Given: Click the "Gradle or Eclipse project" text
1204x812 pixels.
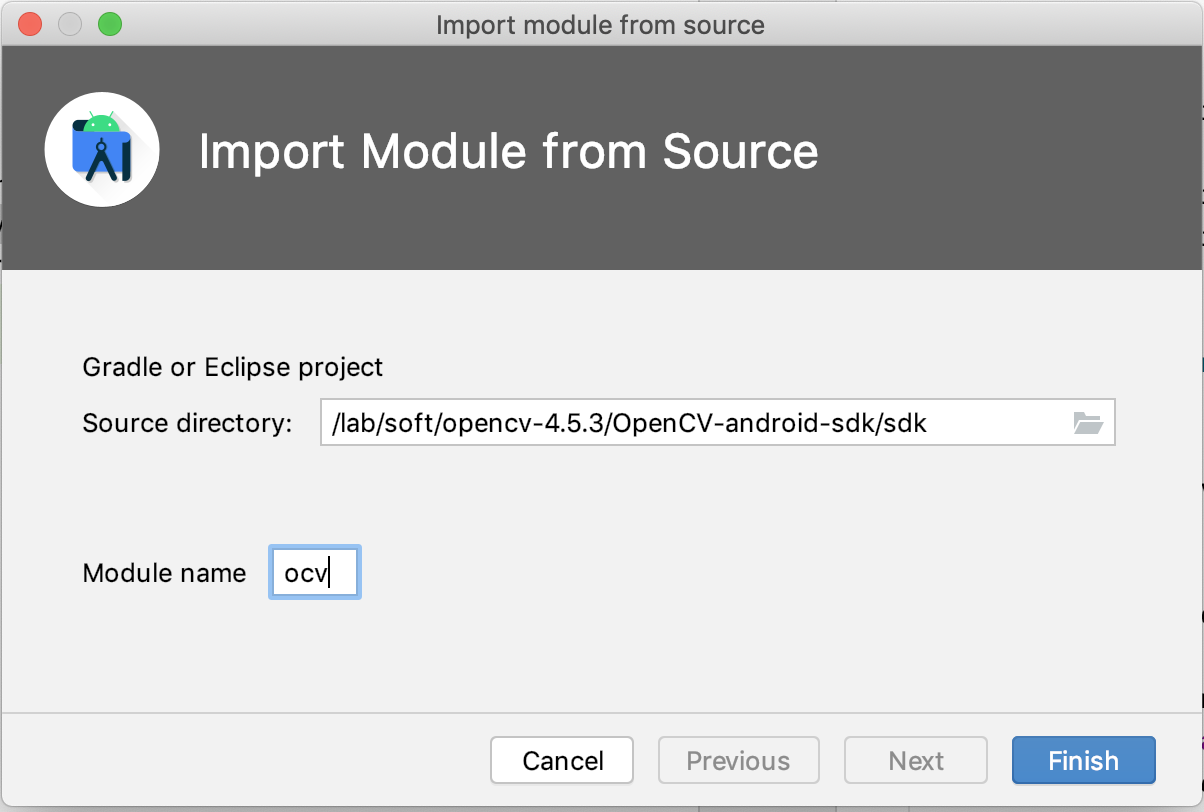Looking at the screenshot, I should coord(233,367).
